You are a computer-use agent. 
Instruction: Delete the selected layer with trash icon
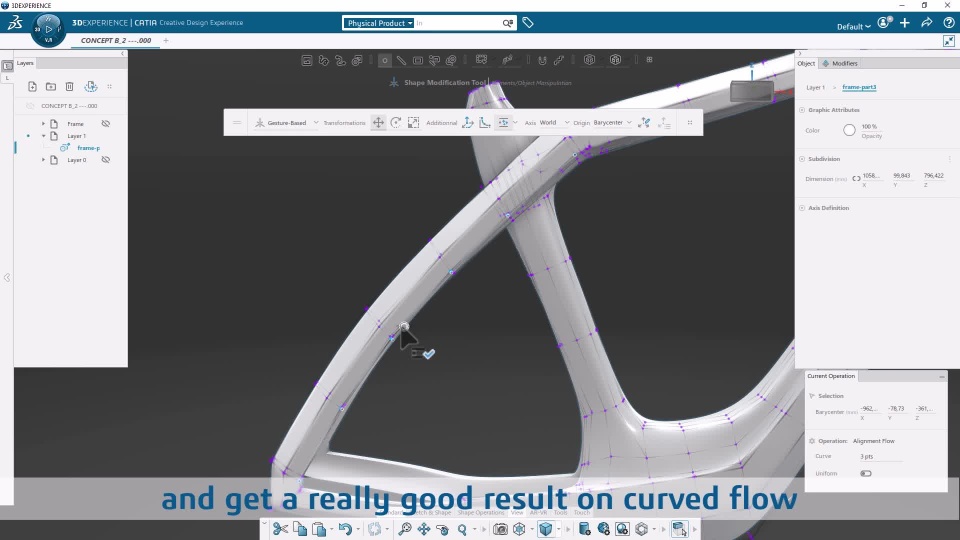[x=69, y=87]
